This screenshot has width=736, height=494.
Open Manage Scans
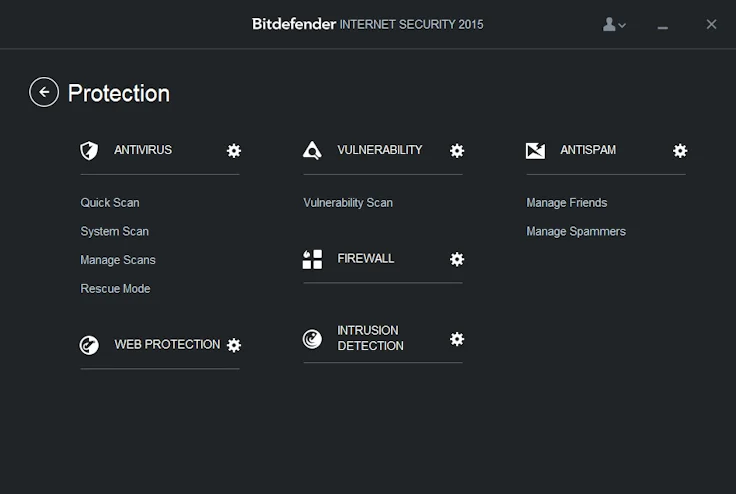point(118,260)
